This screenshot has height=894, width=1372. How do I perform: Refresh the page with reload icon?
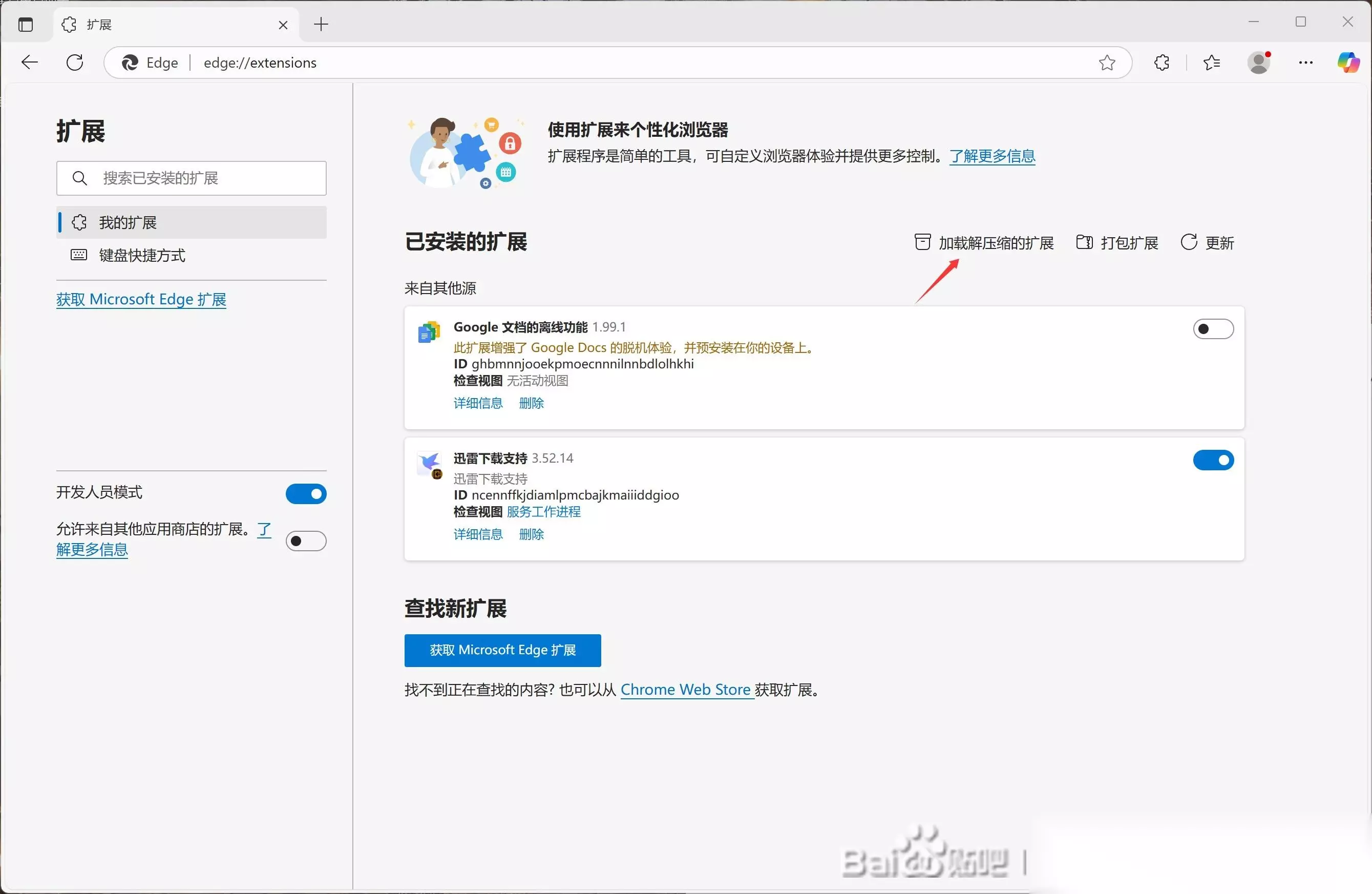[x=75, y=63]
